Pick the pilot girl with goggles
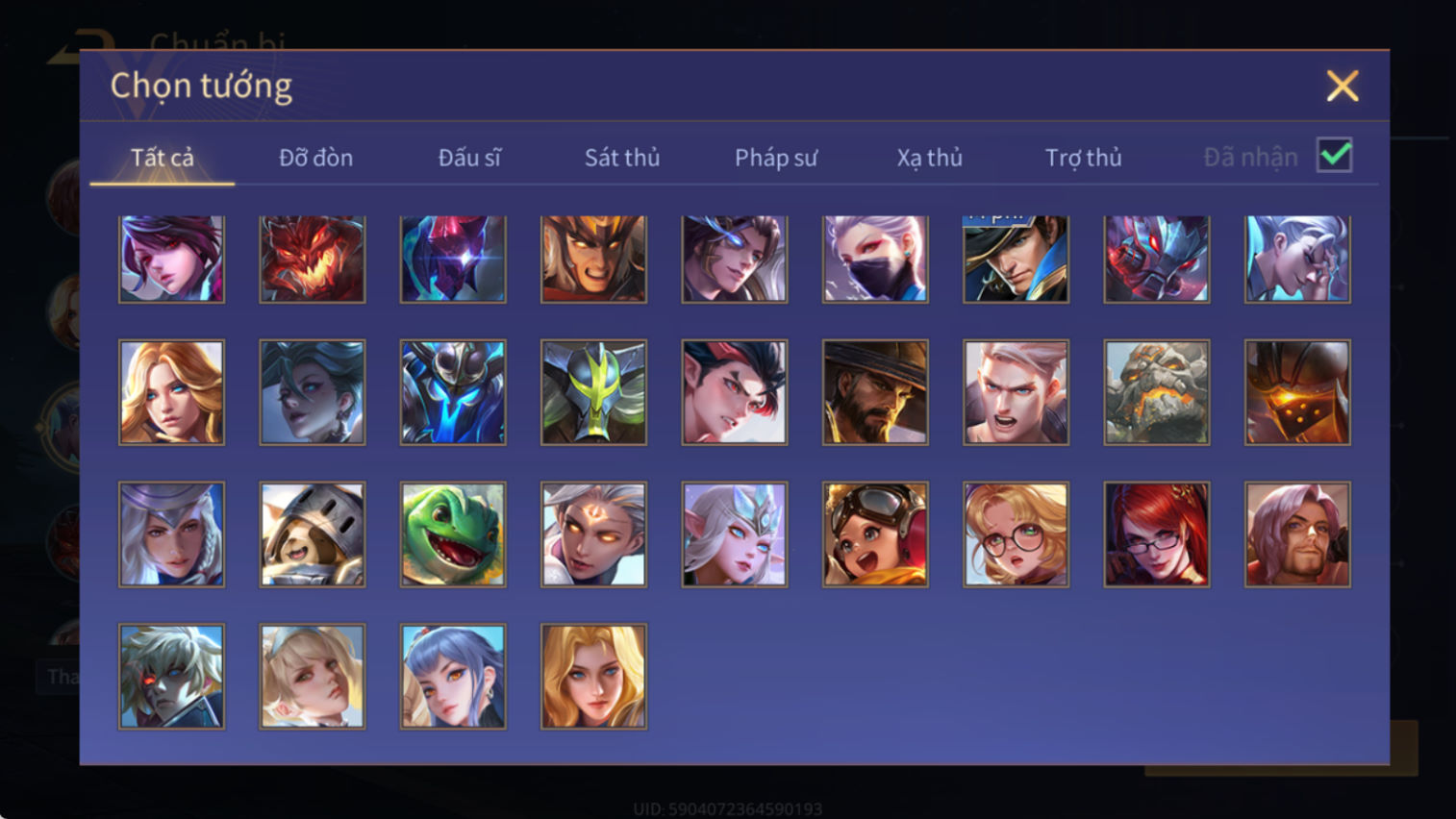This screenshot has height=819, width=1456. 875,534
